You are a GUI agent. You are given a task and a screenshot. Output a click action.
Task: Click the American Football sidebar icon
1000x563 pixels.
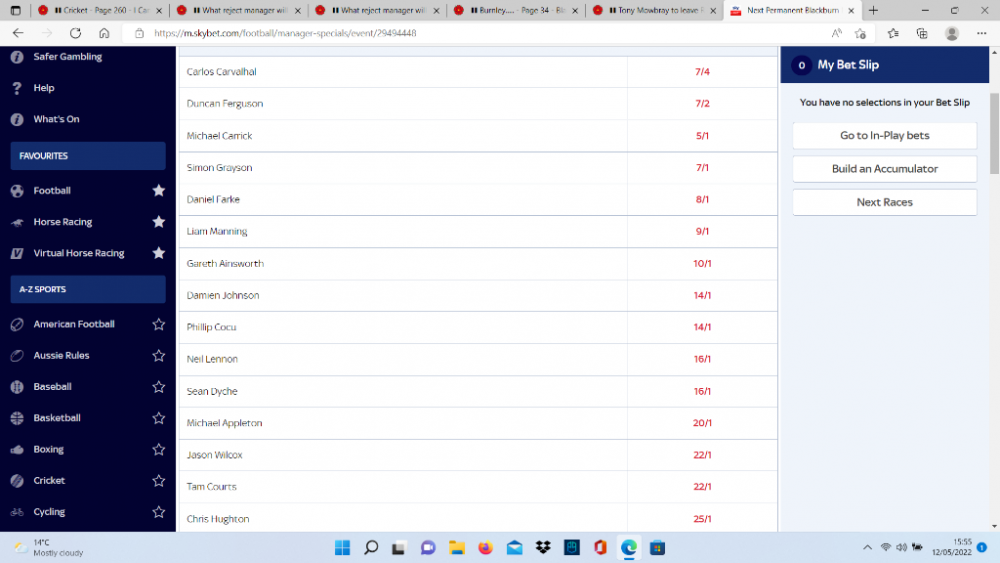17,324
